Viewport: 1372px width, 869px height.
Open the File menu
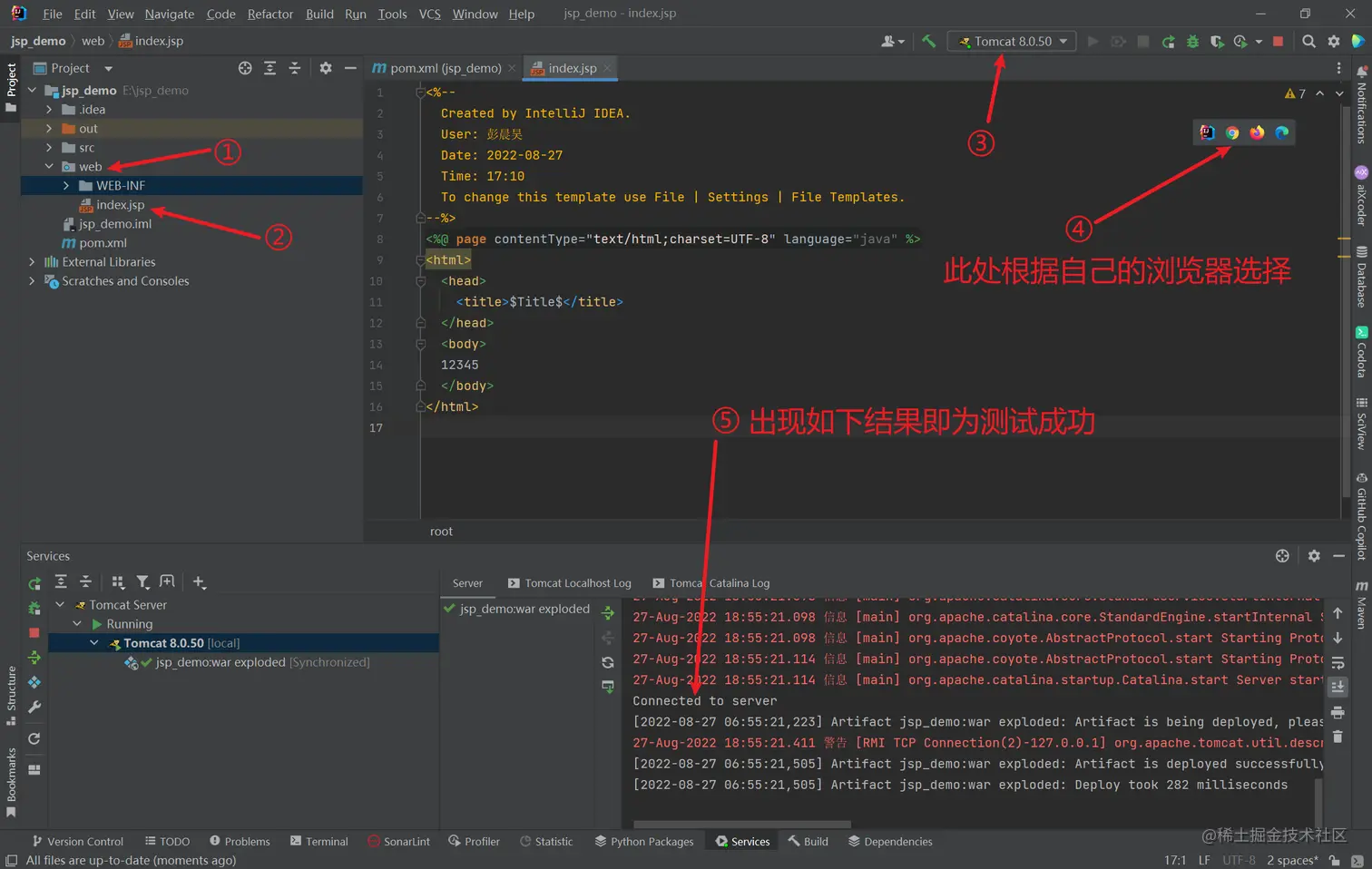[x=53, y=14]
